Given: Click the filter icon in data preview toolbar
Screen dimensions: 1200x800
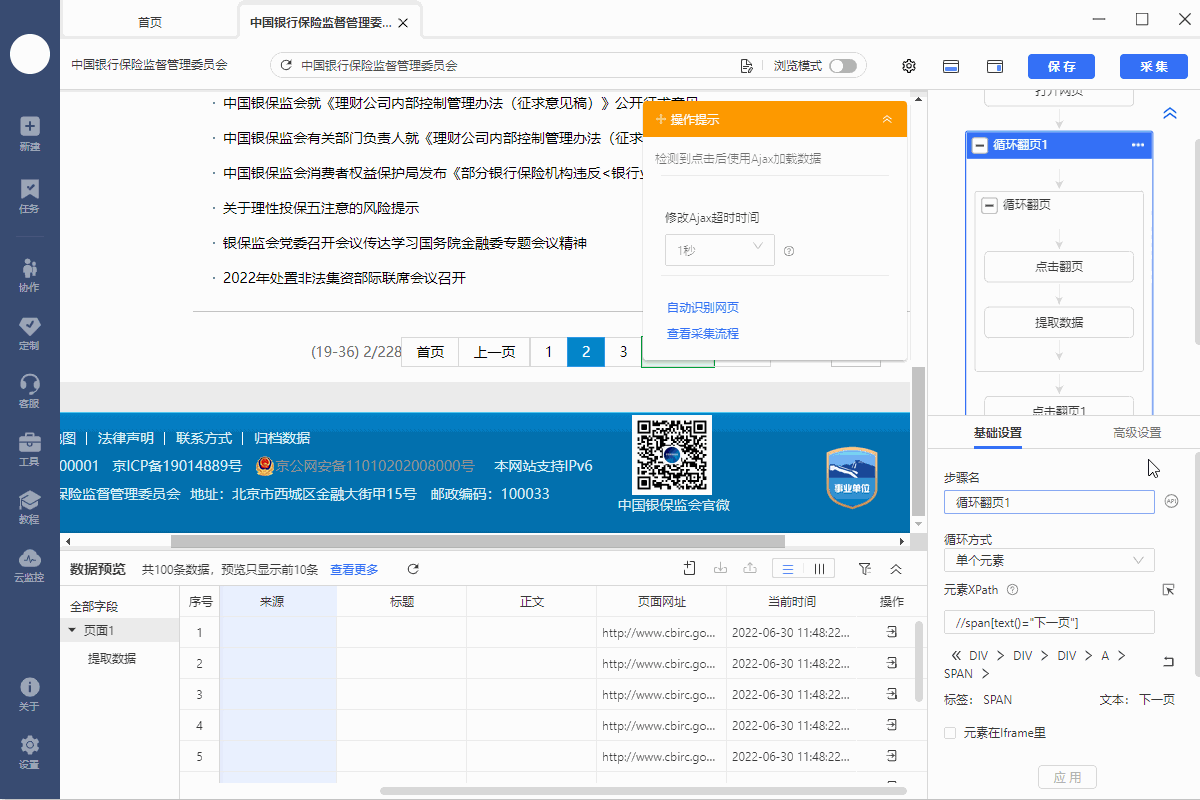Looking at the screenshot, I should coord(865,569).
